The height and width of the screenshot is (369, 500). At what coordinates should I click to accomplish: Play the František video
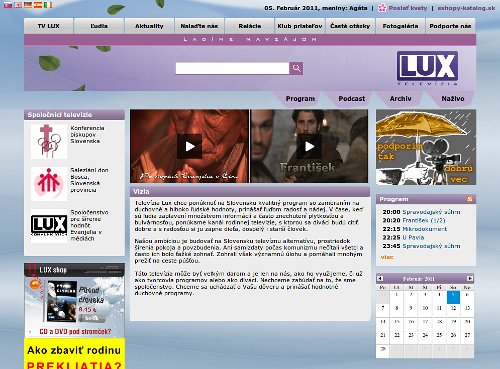[309, 146]
